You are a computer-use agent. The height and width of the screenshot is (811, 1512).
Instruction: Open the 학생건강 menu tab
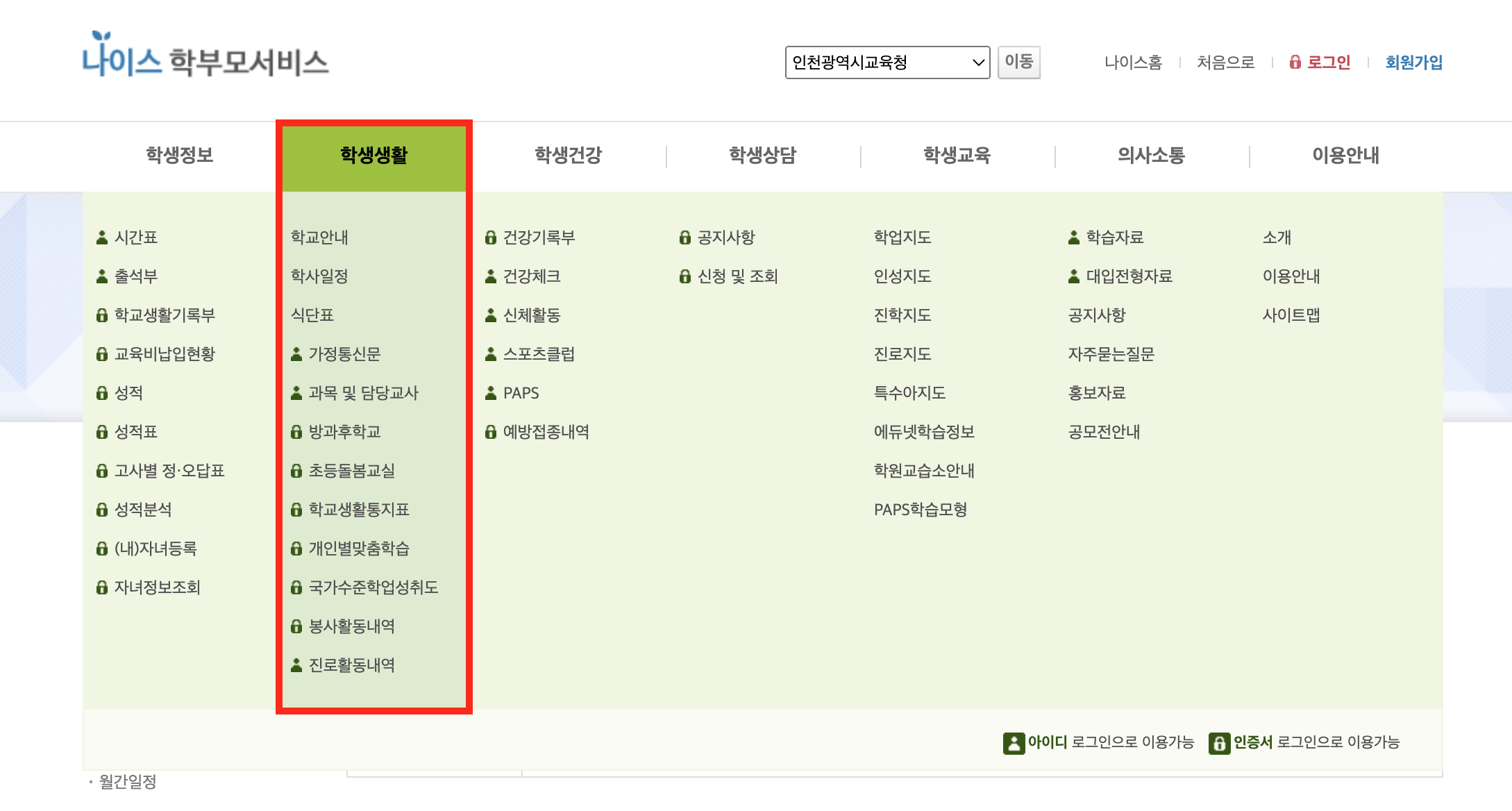tap(568, 156)
